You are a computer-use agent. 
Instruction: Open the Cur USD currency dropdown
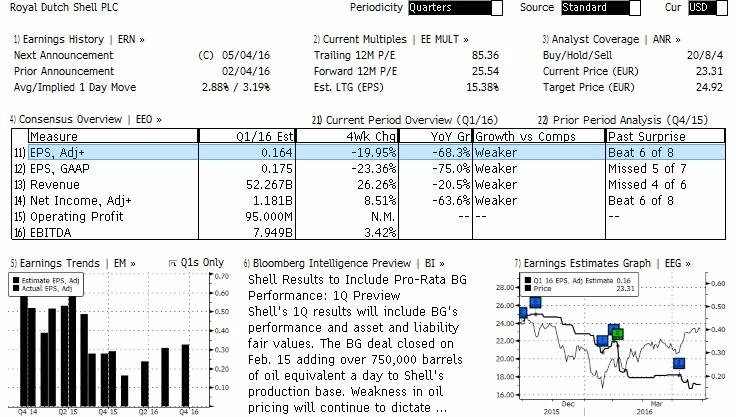pyautogui.click(x=708, y=8)
